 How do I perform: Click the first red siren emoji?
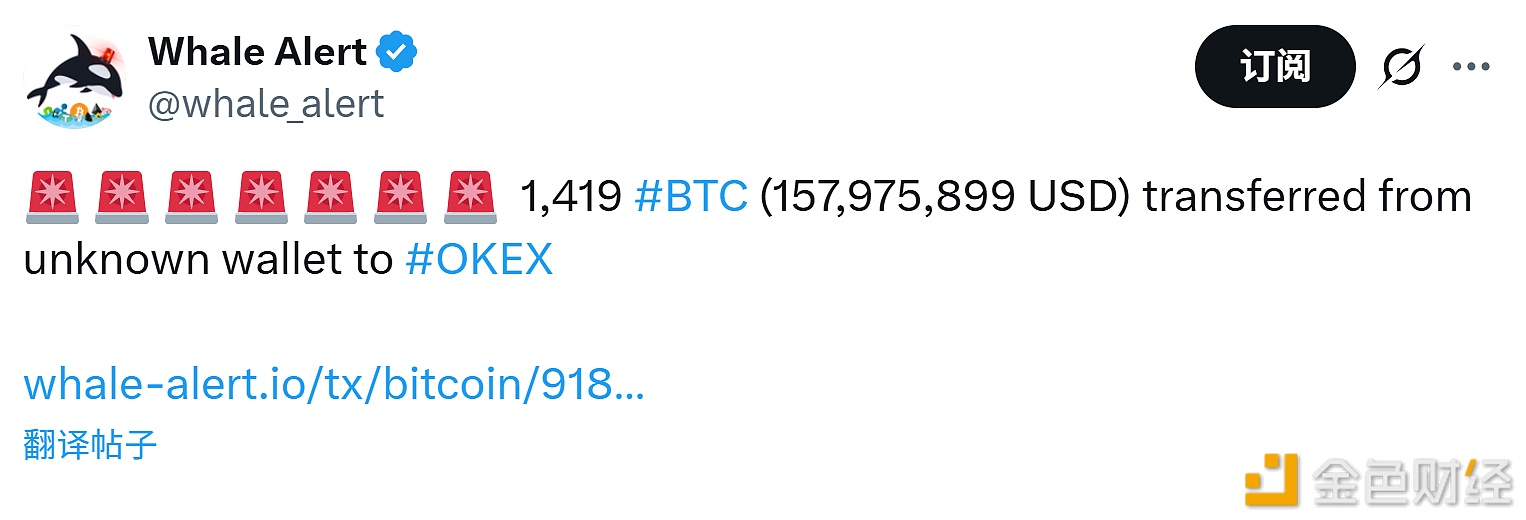click(x=50, y=196)
